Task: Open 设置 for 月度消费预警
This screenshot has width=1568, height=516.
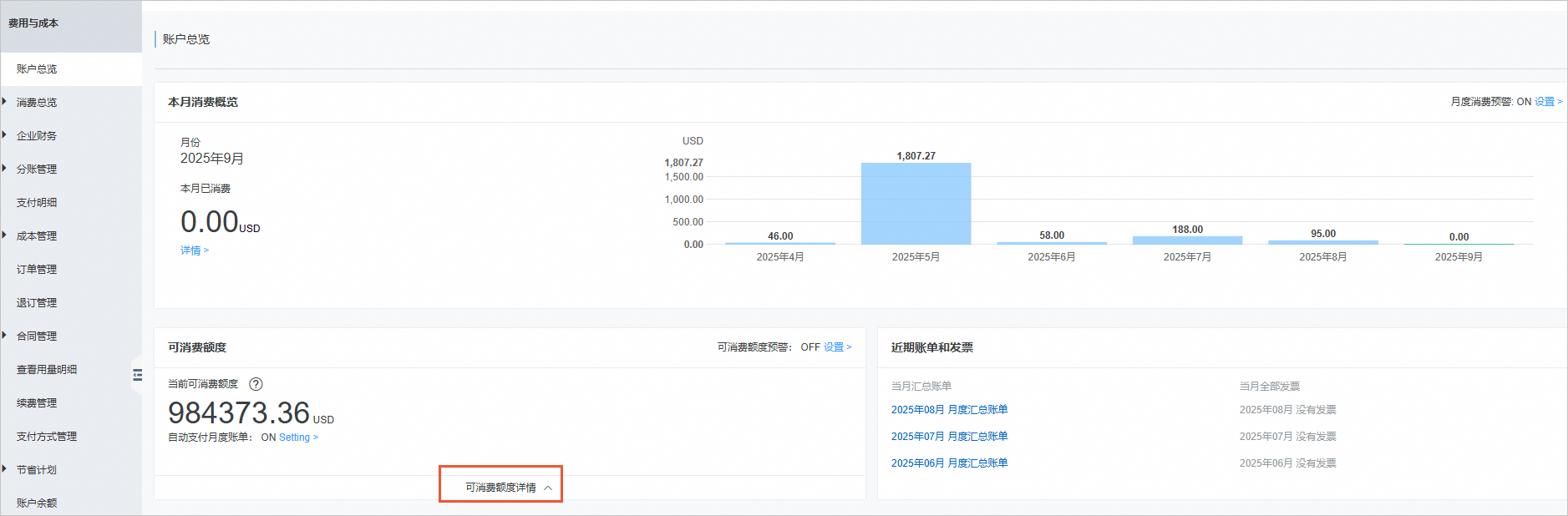Action: pyautogui.click(x=1548, y=102)
